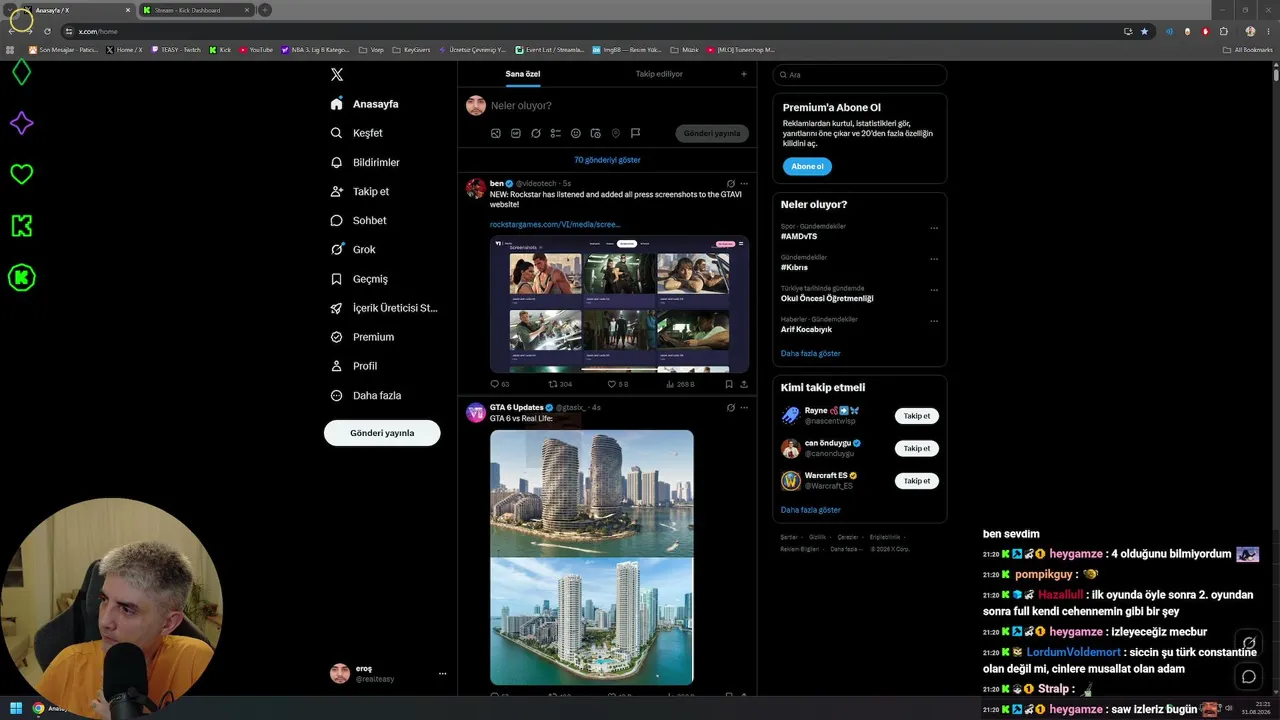This screenshot has height=720, width=1280.
Task: Click the X logo in the sidebar
Action: pos(337,74)
